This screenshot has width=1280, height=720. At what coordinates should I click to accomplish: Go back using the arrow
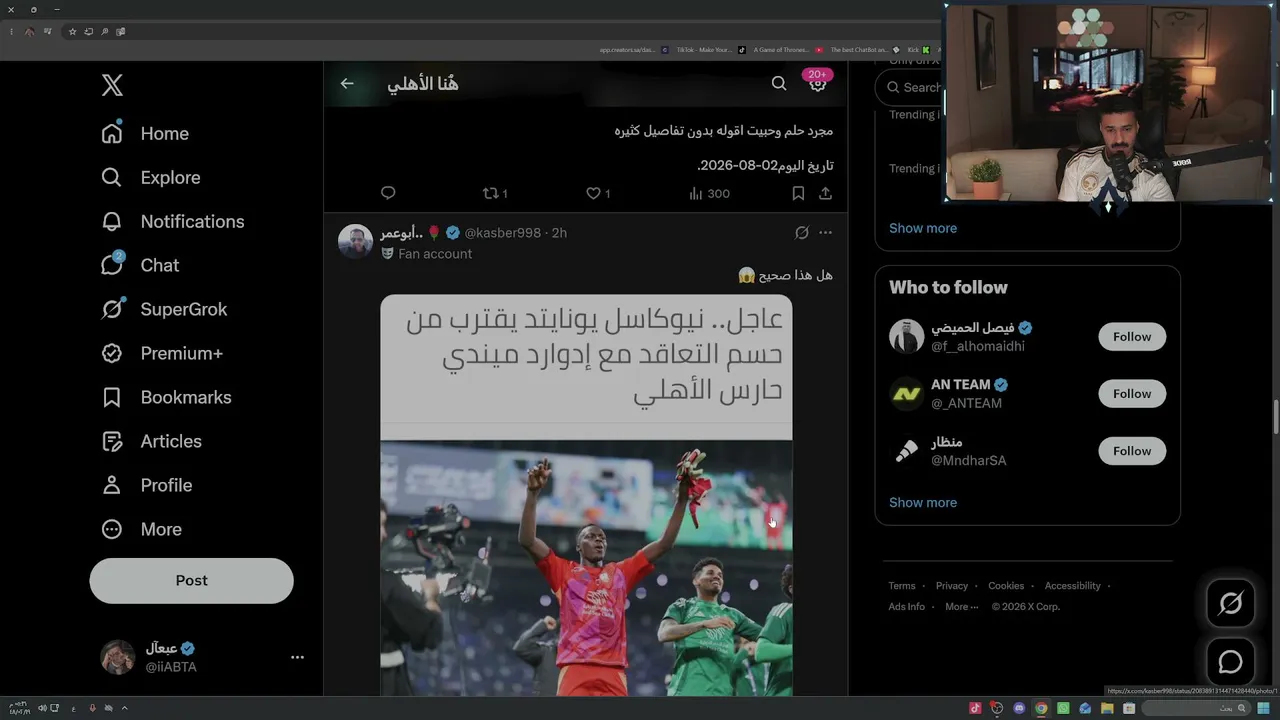[347, 84]
